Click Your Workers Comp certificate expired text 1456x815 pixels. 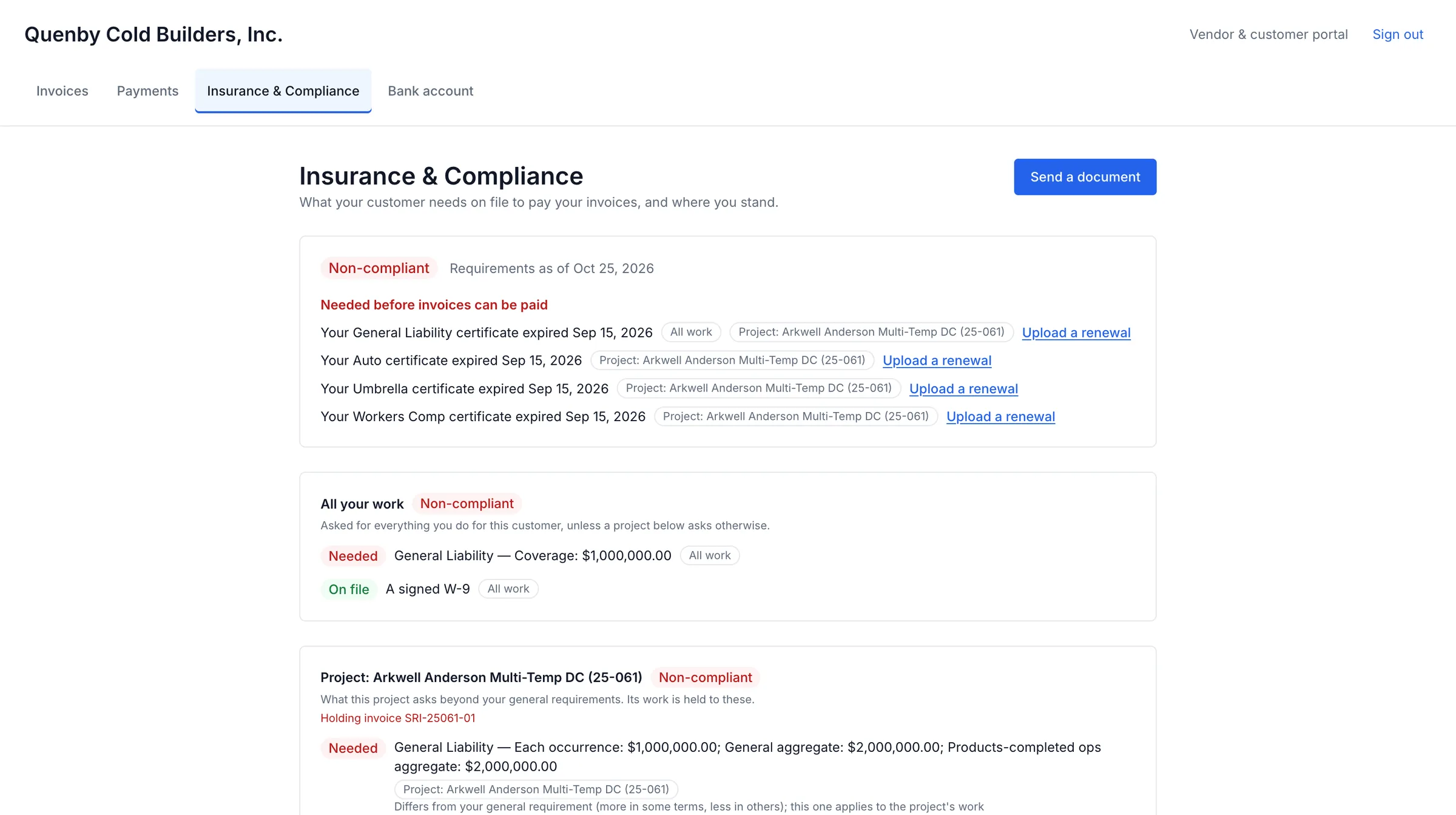pyautogui.click(x=483, y=417)
